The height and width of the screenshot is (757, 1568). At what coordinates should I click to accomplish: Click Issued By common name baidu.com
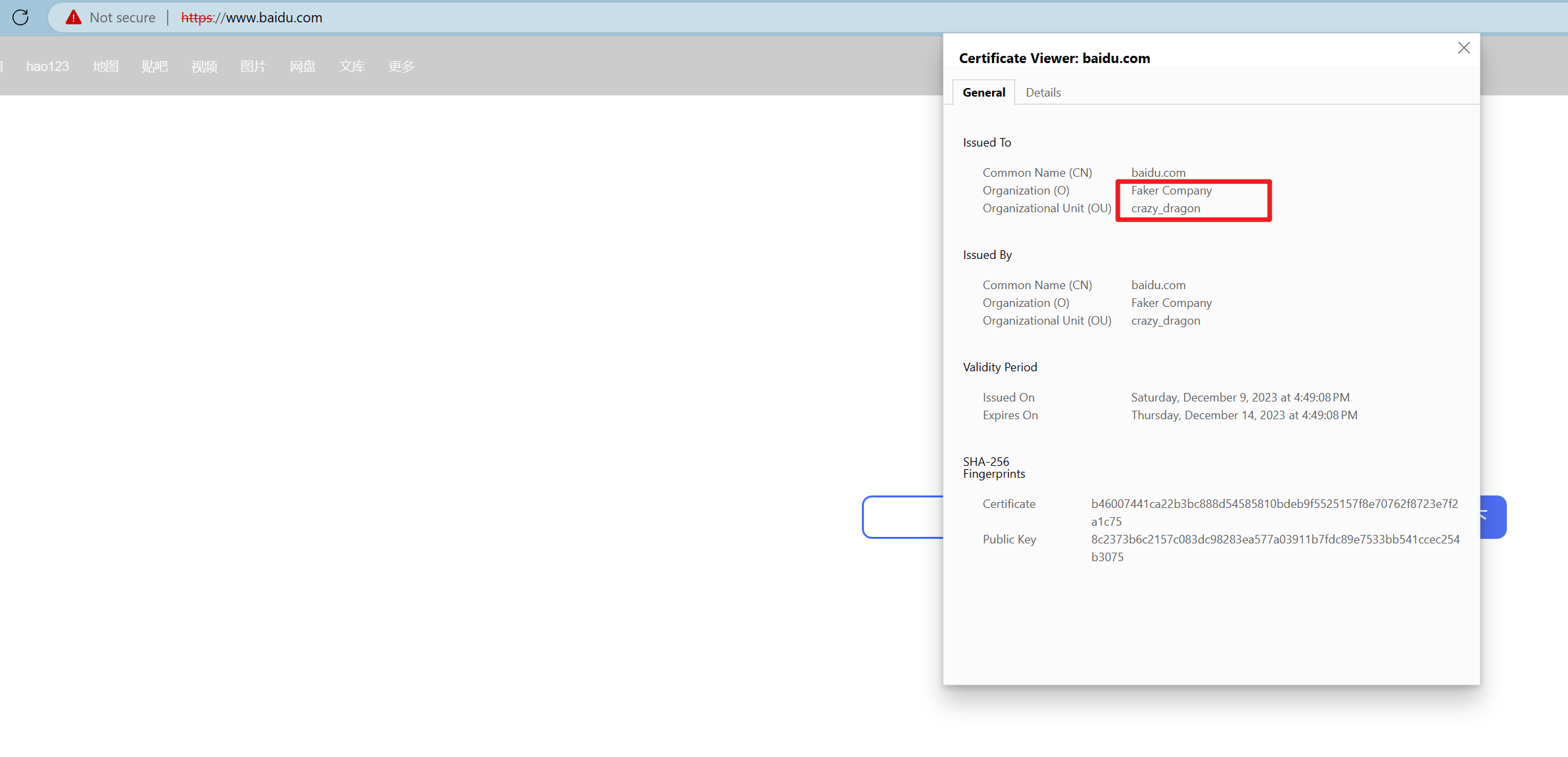pyautogui.click(x=1158, y=285)
